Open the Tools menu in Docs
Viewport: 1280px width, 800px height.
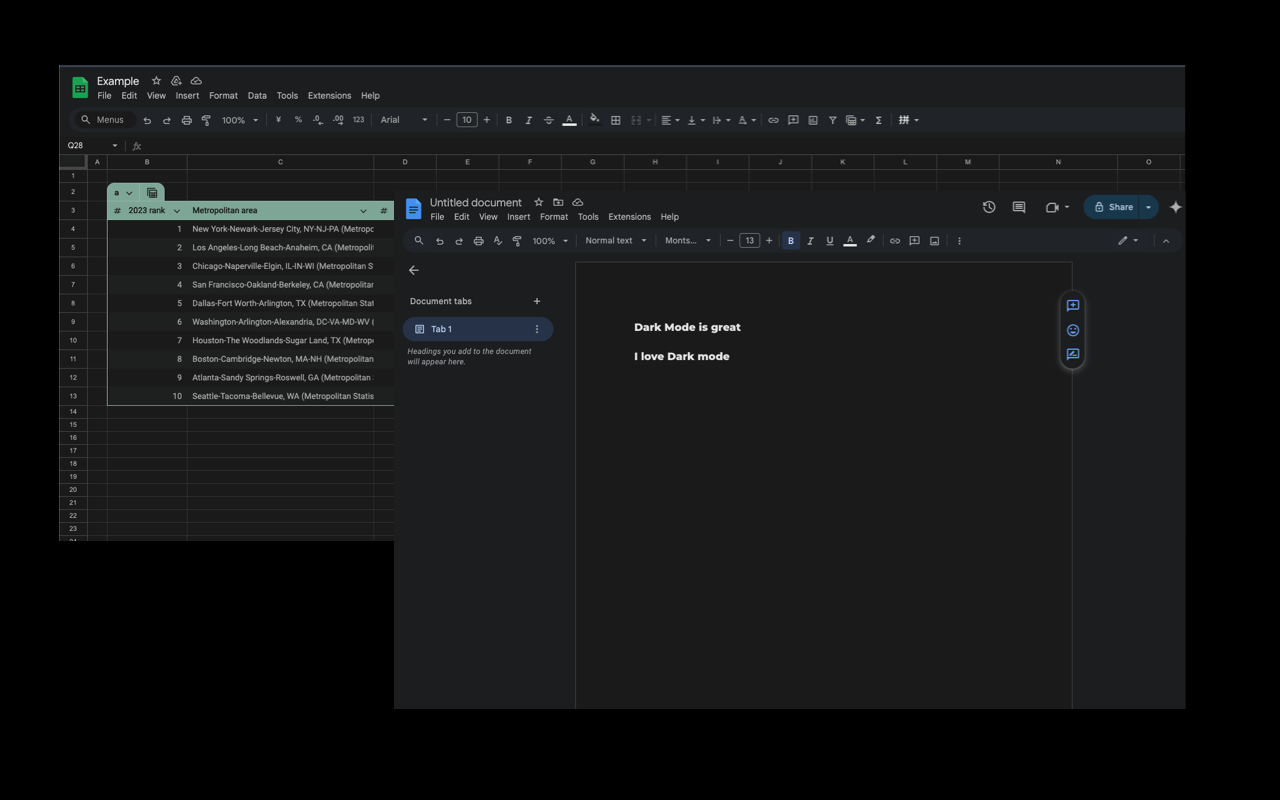click(588, 217)
